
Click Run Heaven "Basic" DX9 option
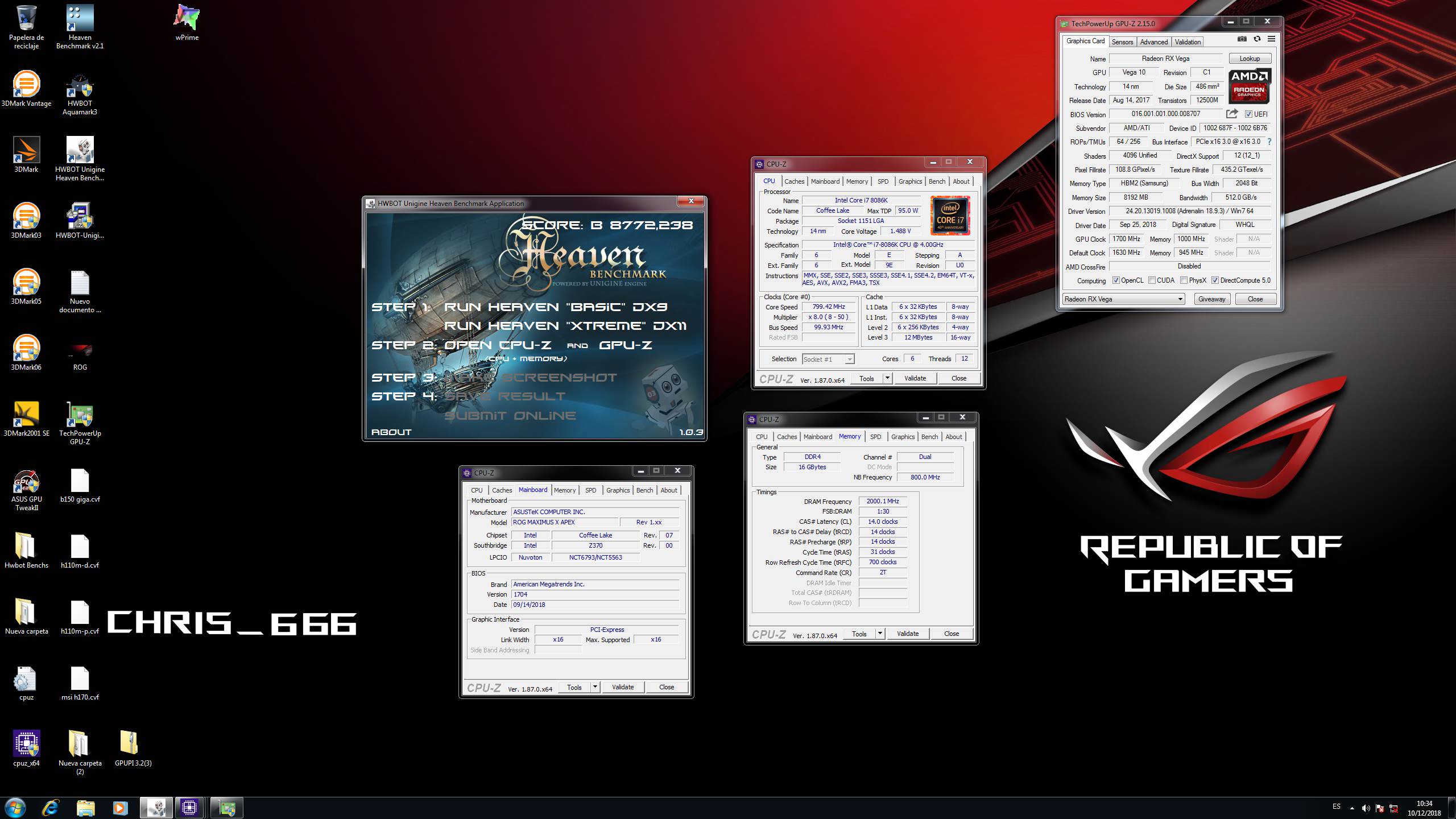click(x=556, y=307)
